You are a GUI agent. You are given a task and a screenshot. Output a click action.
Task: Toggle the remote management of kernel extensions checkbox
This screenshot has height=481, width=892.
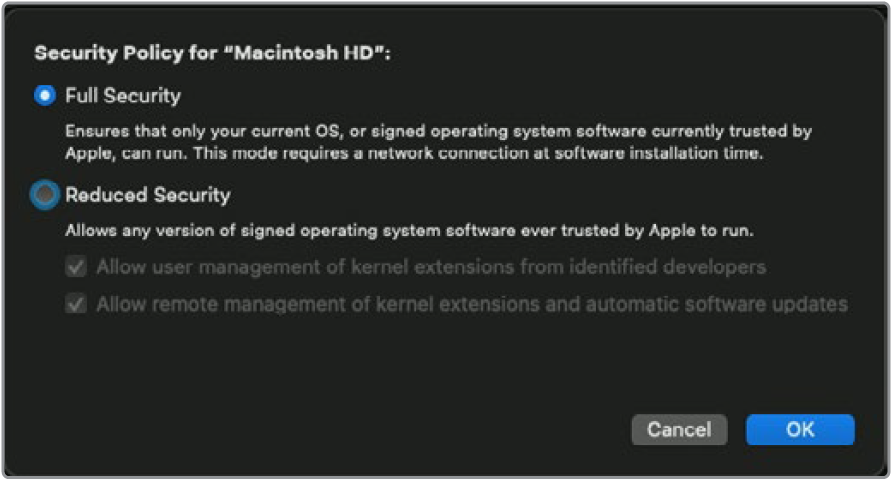75,304
